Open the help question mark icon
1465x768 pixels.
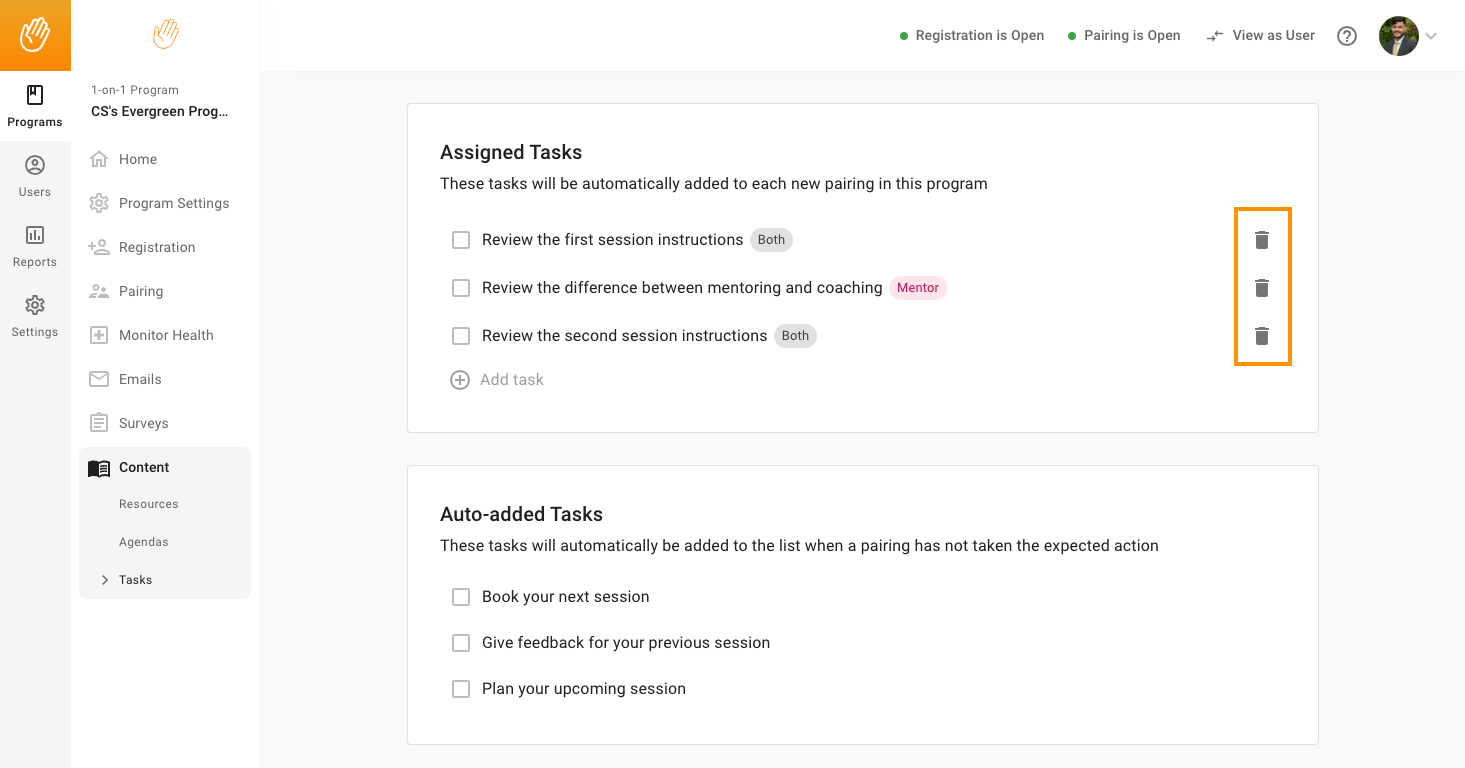click(x=1347, y=36)
